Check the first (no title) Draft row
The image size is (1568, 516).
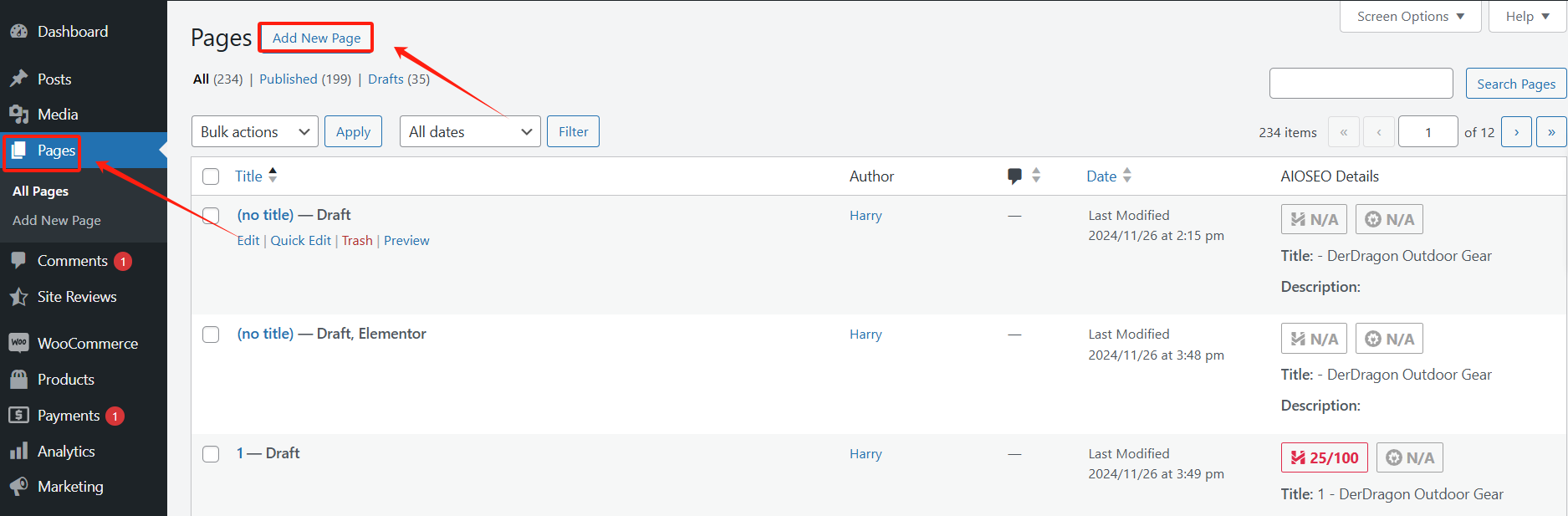[x=211, y=216]
